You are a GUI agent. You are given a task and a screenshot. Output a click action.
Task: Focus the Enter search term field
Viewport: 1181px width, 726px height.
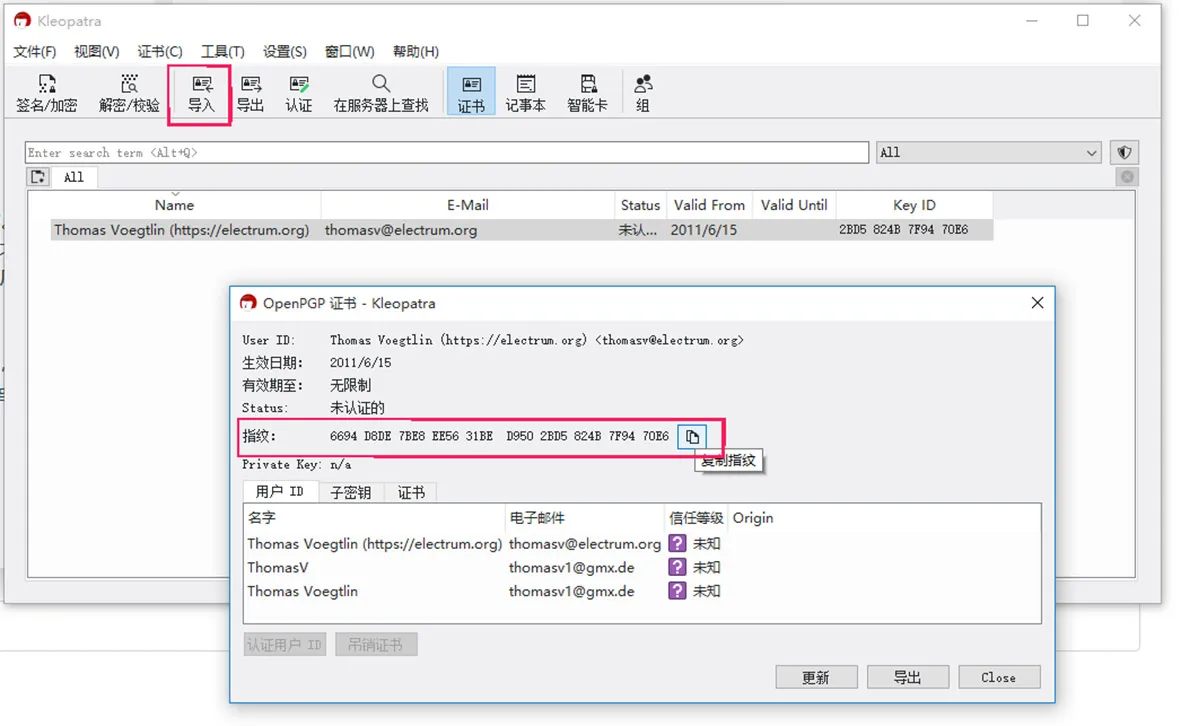pyautogui.click(x=447, y=152)
